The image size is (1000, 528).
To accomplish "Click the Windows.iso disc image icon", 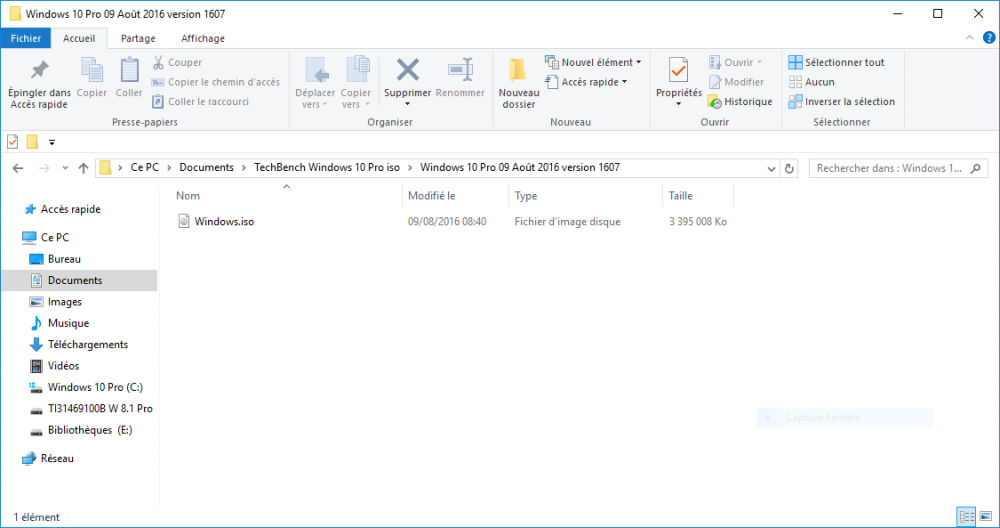I will 184,221.
